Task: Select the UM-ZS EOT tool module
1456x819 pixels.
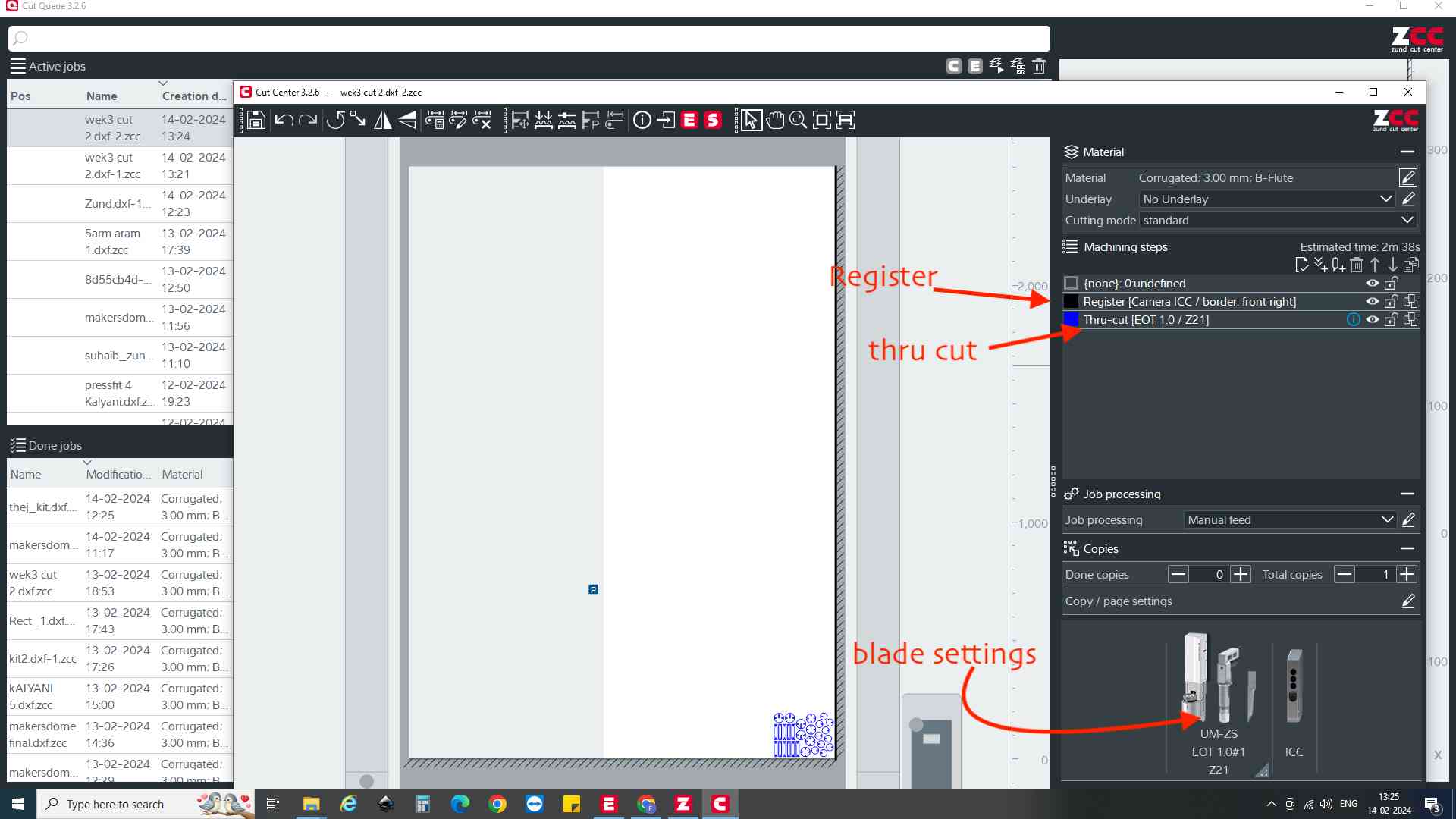Action: tap(1219, 704)
